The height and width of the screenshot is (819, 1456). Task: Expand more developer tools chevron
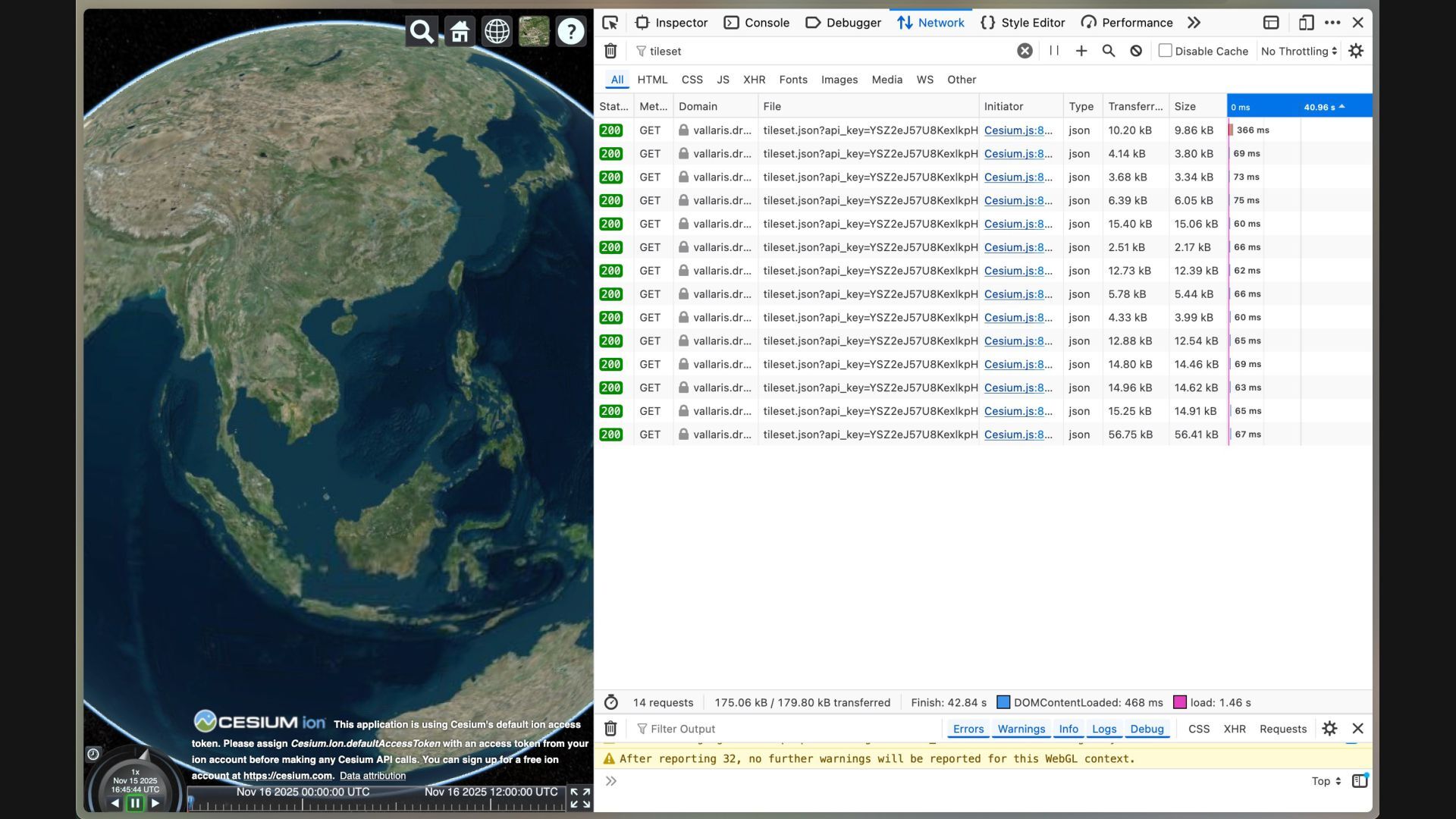(x=1194, y=23)
